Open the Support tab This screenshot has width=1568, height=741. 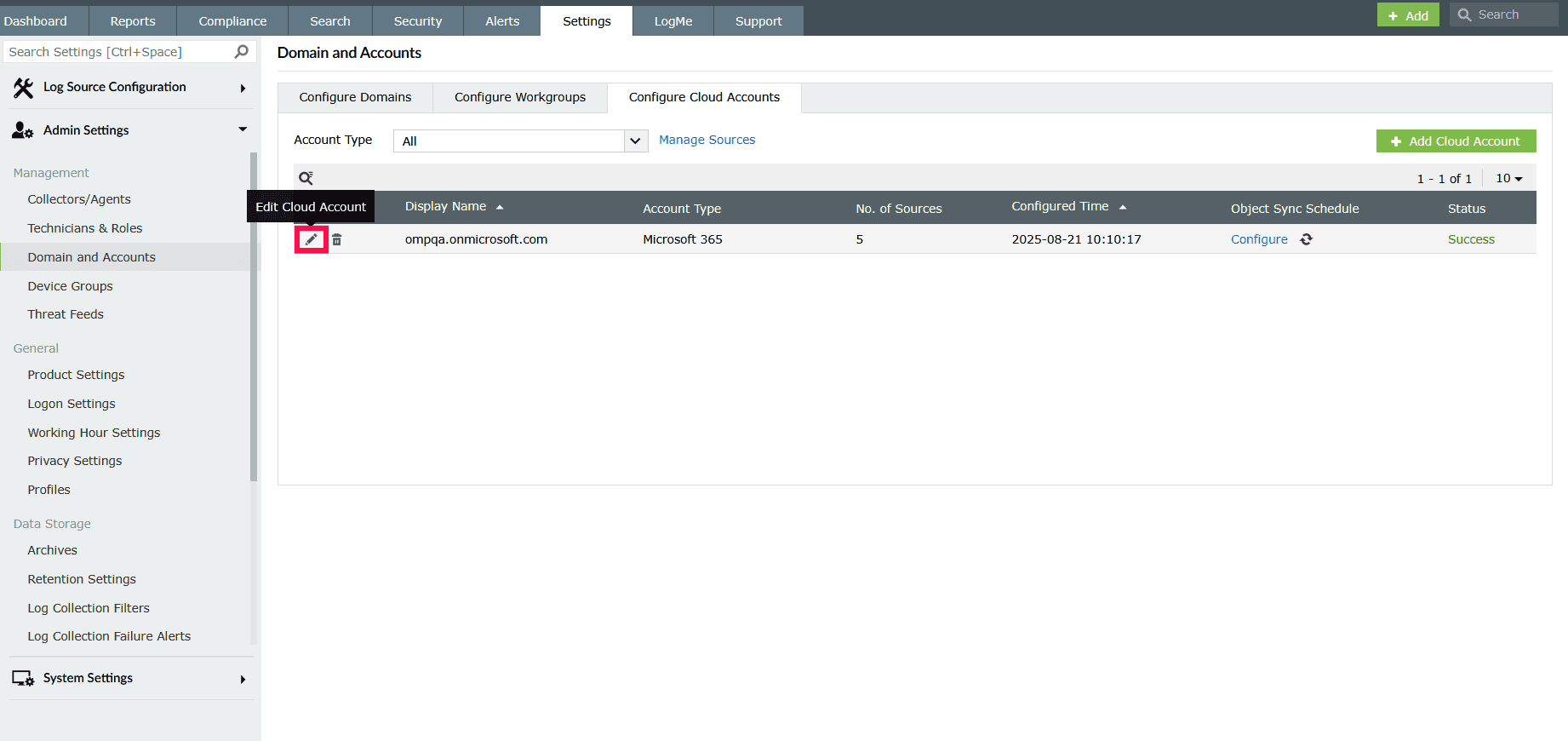tap(758, 21)
